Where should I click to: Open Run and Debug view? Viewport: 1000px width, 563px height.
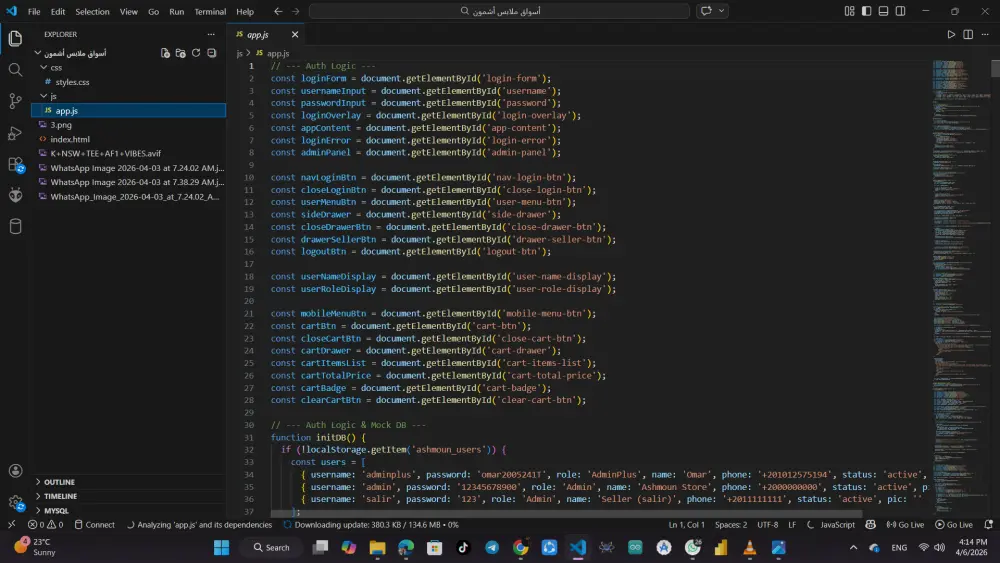pyautogui.click(x=15, y=133)
